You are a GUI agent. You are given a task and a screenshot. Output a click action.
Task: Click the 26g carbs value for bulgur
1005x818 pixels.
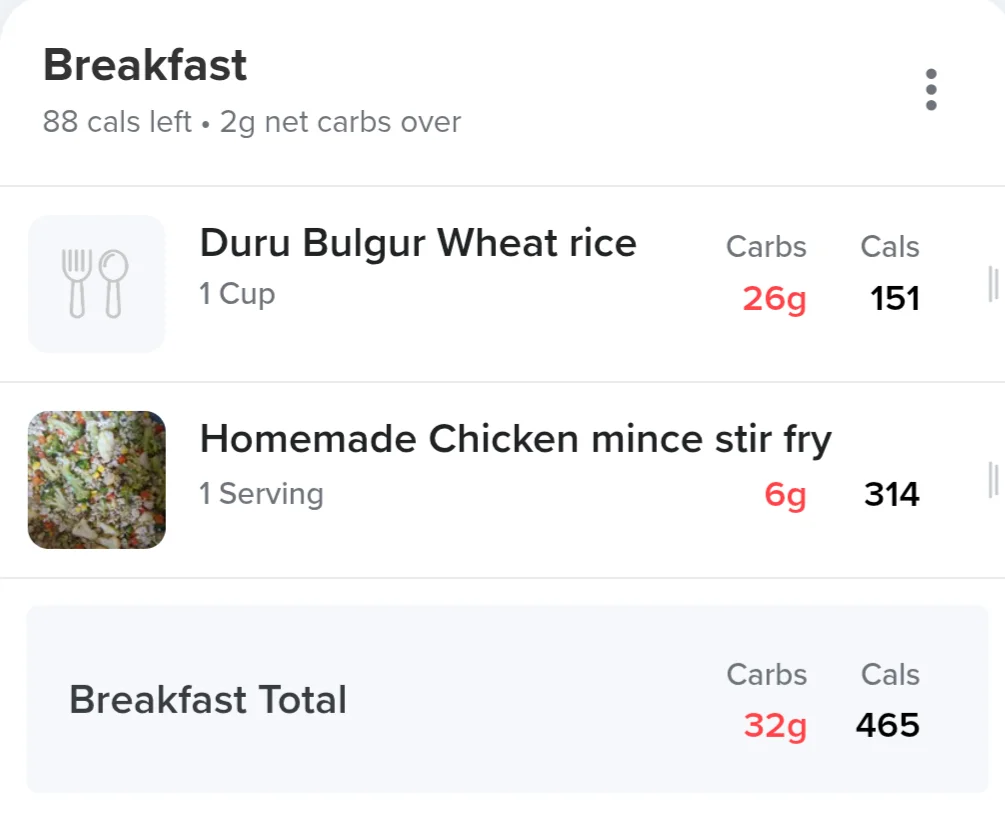(774, 299)
